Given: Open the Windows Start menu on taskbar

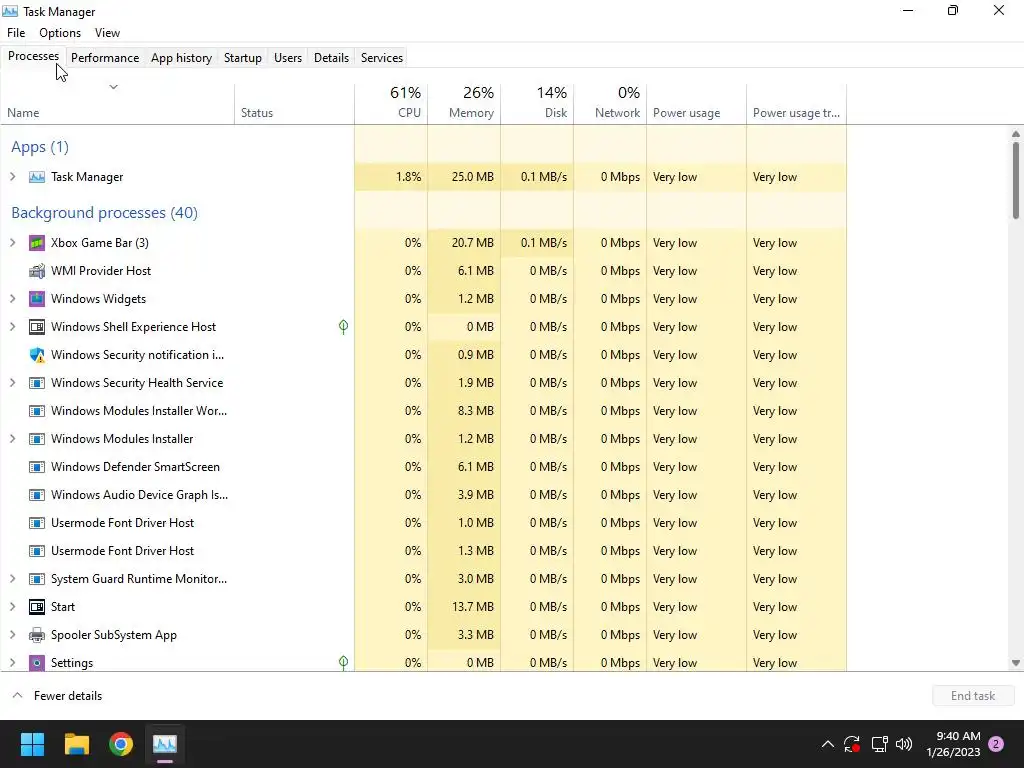Looking at the screenshot, I should [x=32, y=744].
